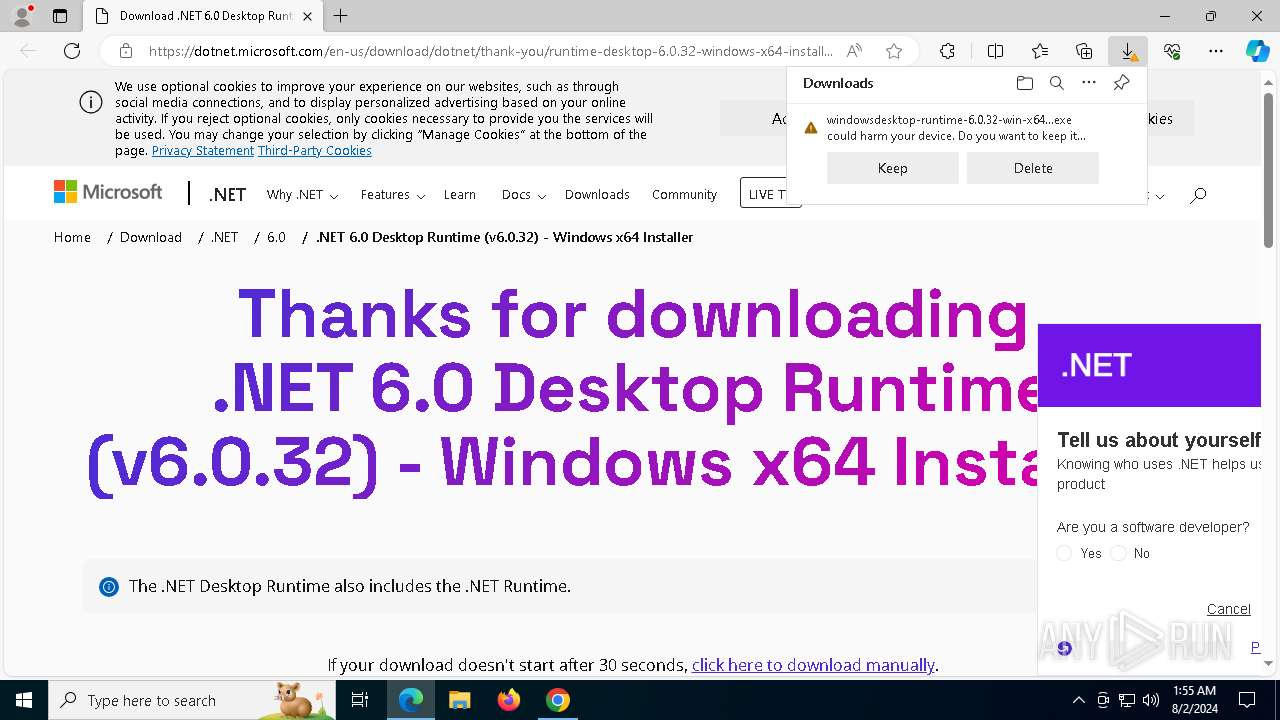Toggle Split screen icon
This screenshot has height=720, width=1280.
click(995, 51)
